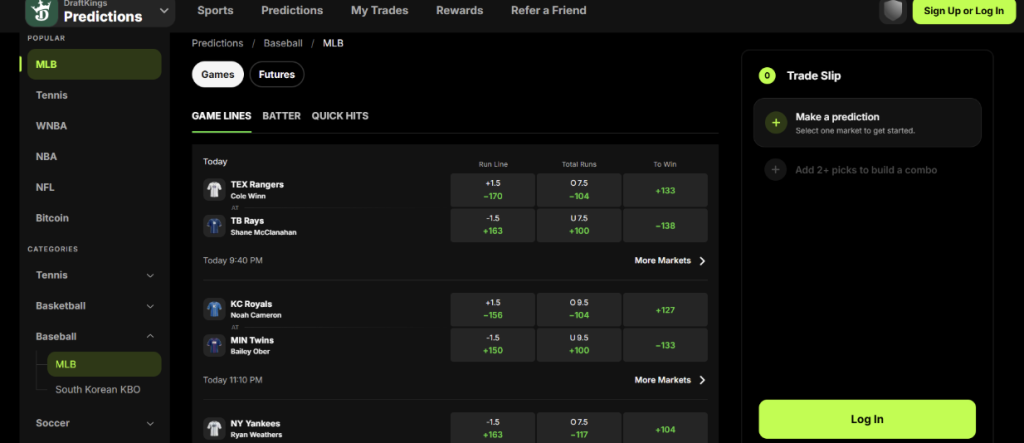Expand the Soccer category
The height and width of the screenshot is (443, 1024).
150,423
